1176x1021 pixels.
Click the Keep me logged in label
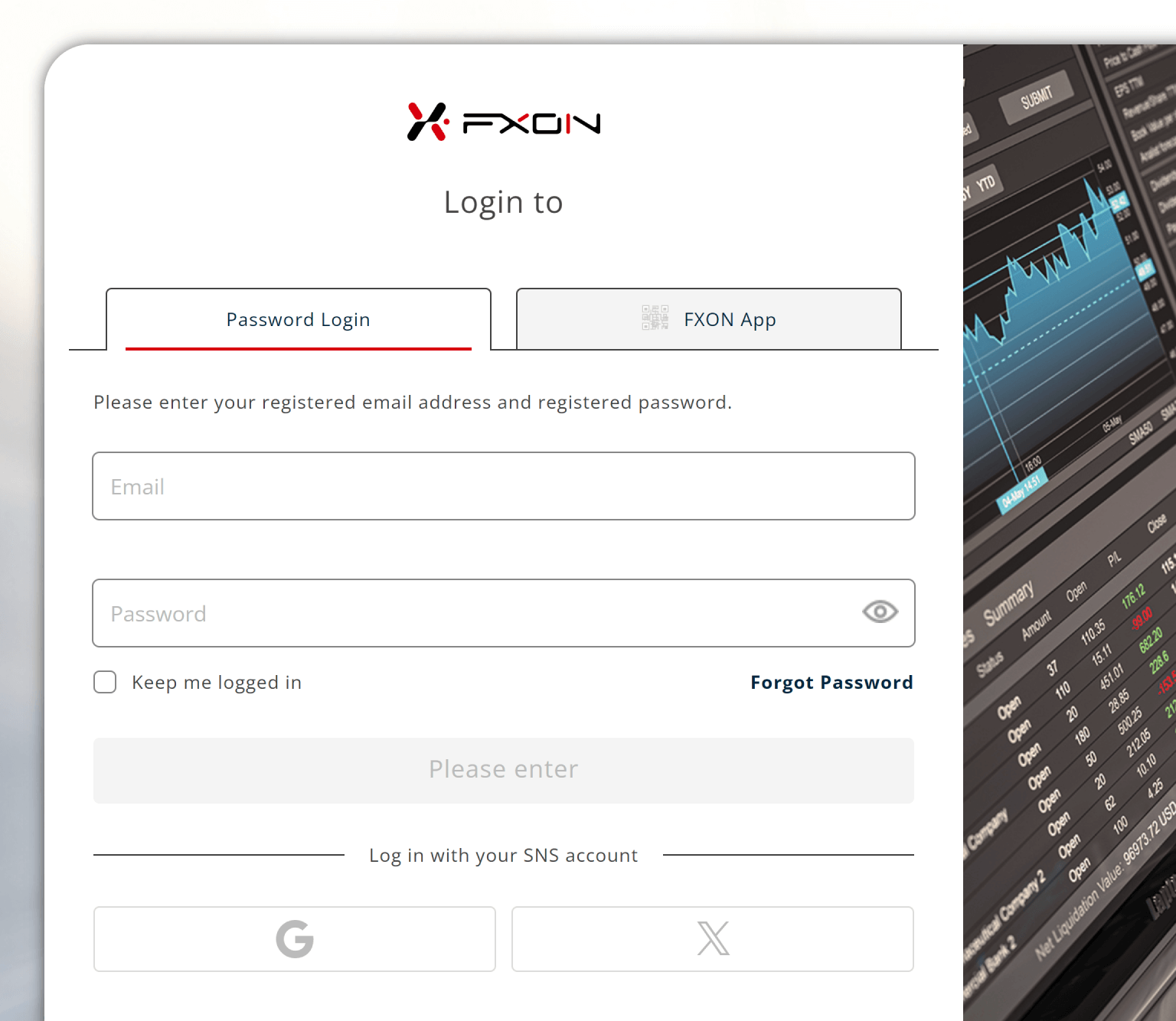tap(217, 682)
